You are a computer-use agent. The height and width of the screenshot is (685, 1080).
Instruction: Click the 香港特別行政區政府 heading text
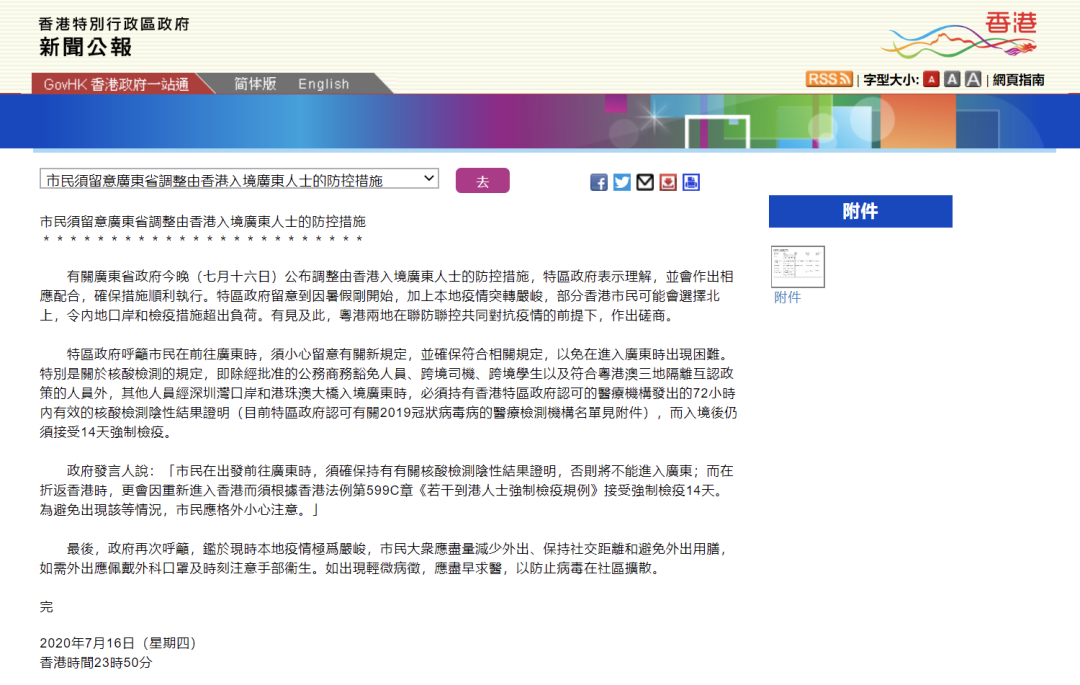point(114,24)
